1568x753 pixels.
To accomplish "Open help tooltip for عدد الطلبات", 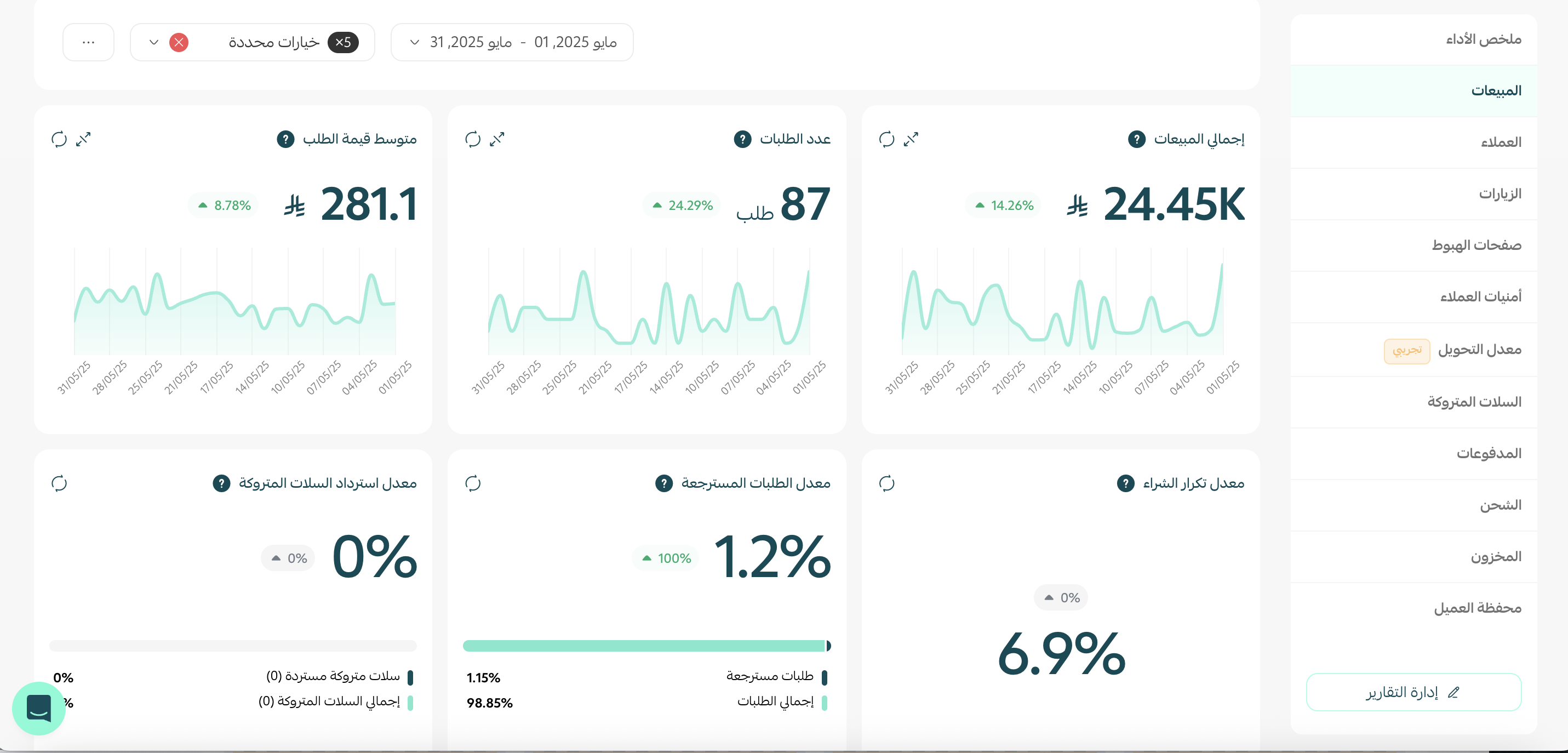I will pyautogui.click(x=742, y=139).
